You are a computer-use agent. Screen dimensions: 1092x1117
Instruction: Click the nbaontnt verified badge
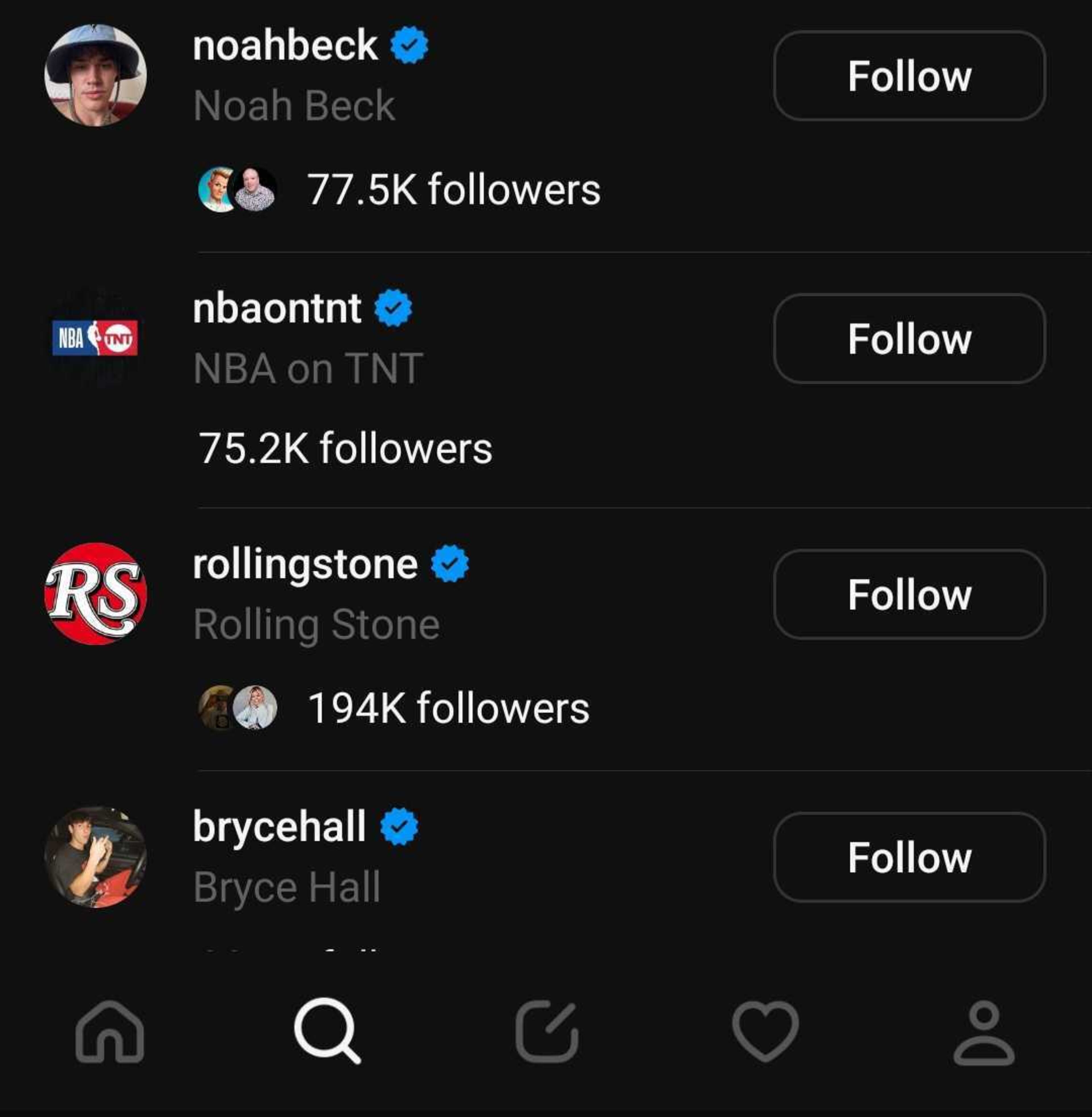pyautogui.click(x=393, y=308)
